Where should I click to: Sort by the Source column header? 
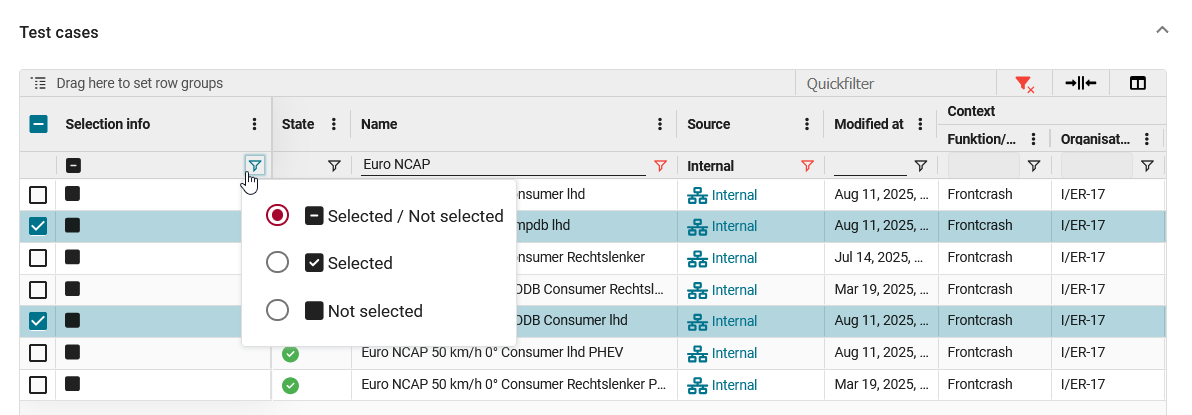(x=709, y=124)
